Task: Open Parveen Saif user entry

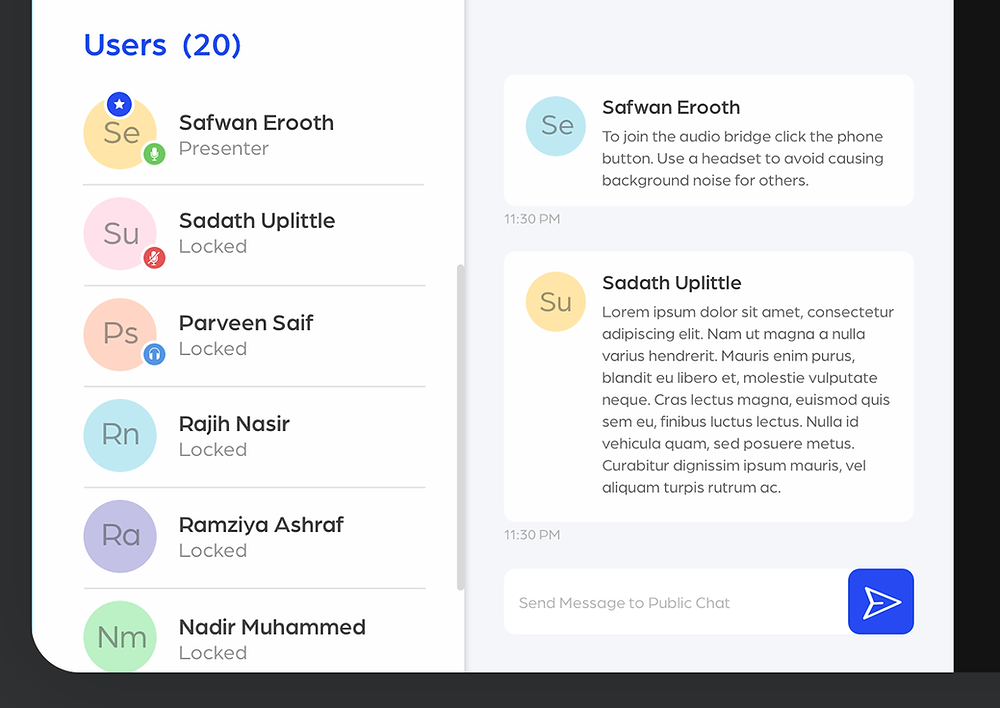Action: [254, 336]
